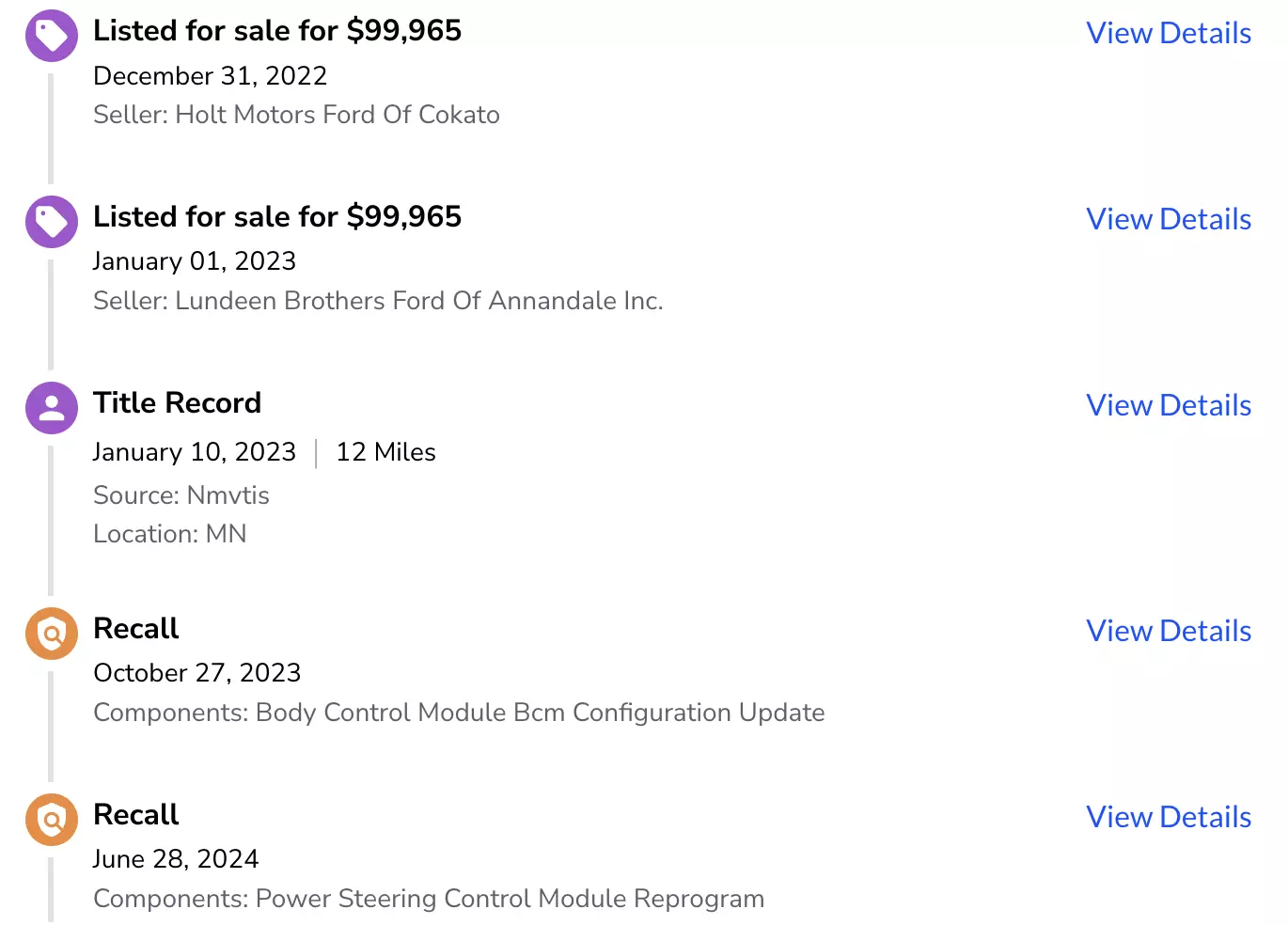Select the first 'Listed for sale for $99,965' heading
The image size is (1288, 925).
277,31
